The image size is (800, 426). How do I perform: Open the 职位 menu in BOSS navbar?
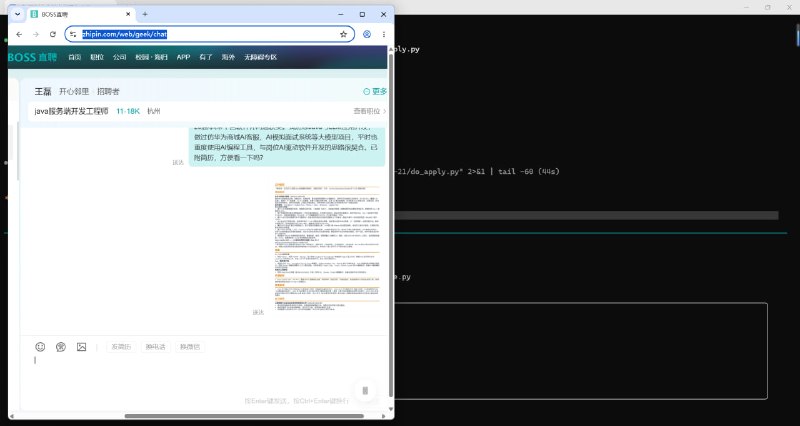pos(97,57)
